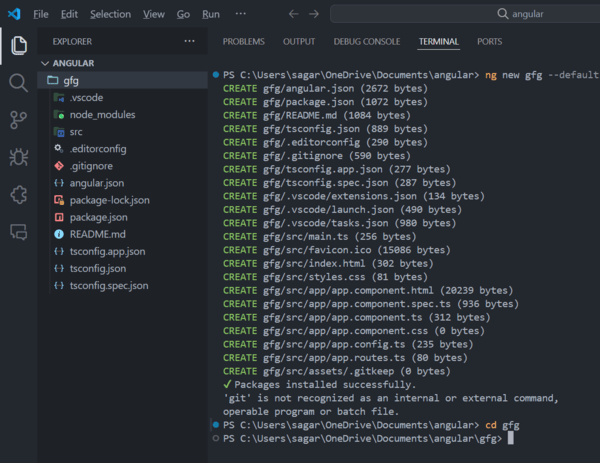Open the Selection menu
The width and height of the screenshot is (600, 463).
110,14
